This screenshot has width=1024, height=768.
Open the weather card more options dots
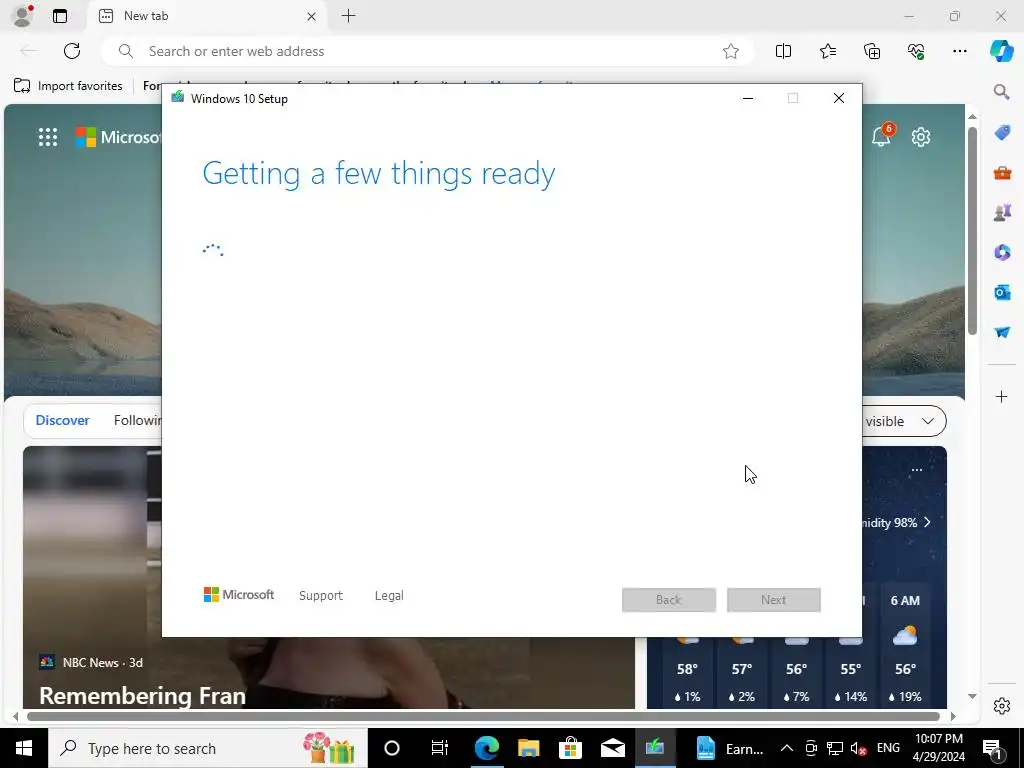point(916,470)
